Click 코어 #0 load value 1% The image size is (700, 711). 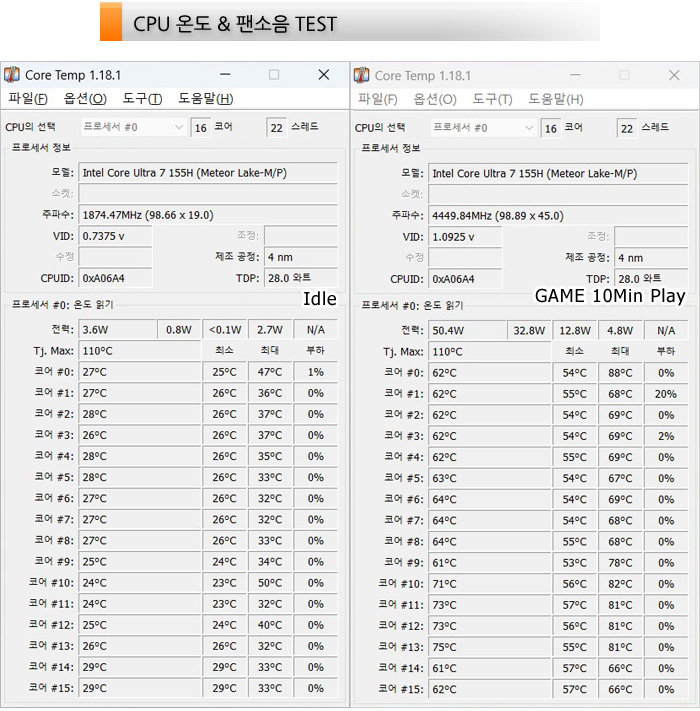[316, 372]
